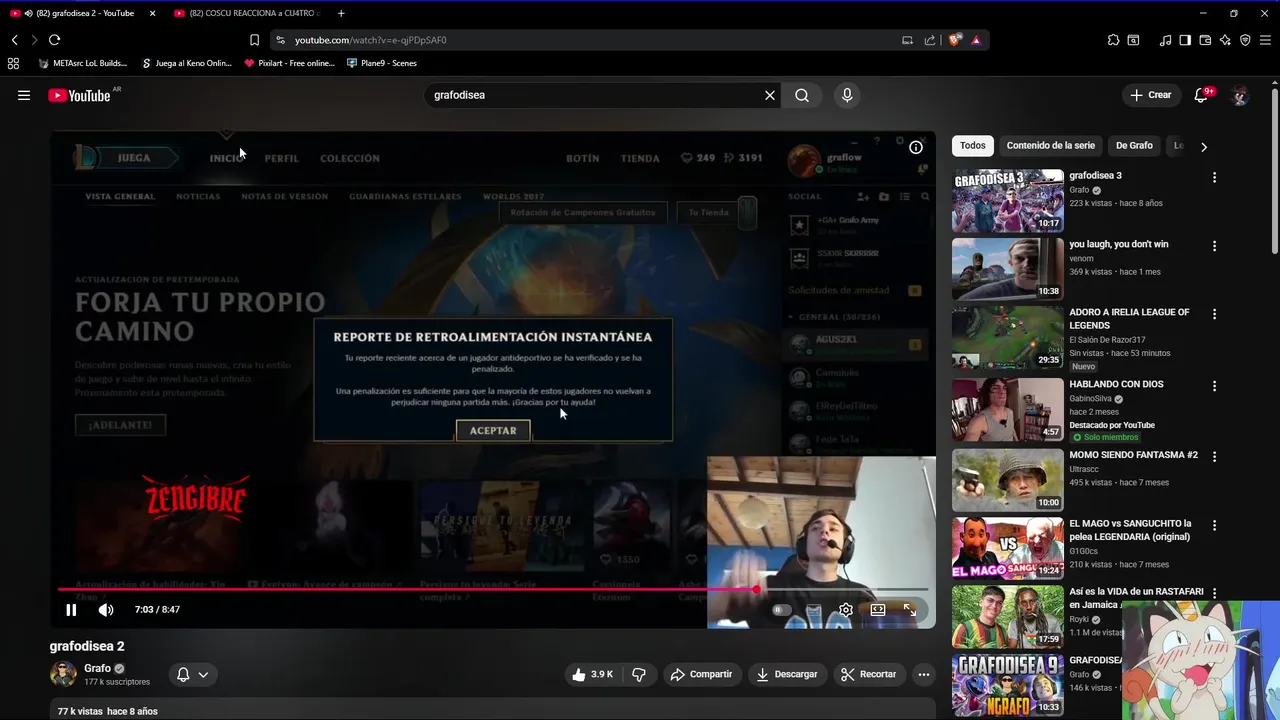Viewport: 1280px width, 720px height.
Task: Open the Brave VPN shield icon
Action: tap(1245, 40)
